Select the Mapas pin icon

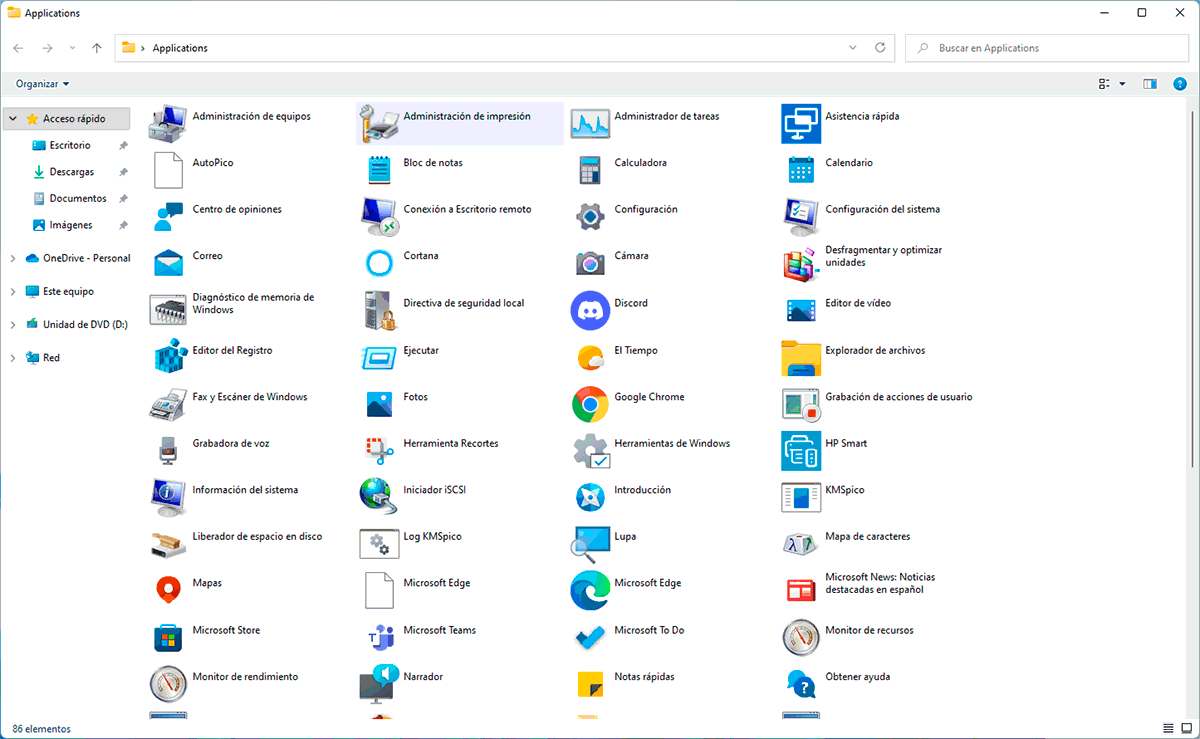click(x=168, y=591)
